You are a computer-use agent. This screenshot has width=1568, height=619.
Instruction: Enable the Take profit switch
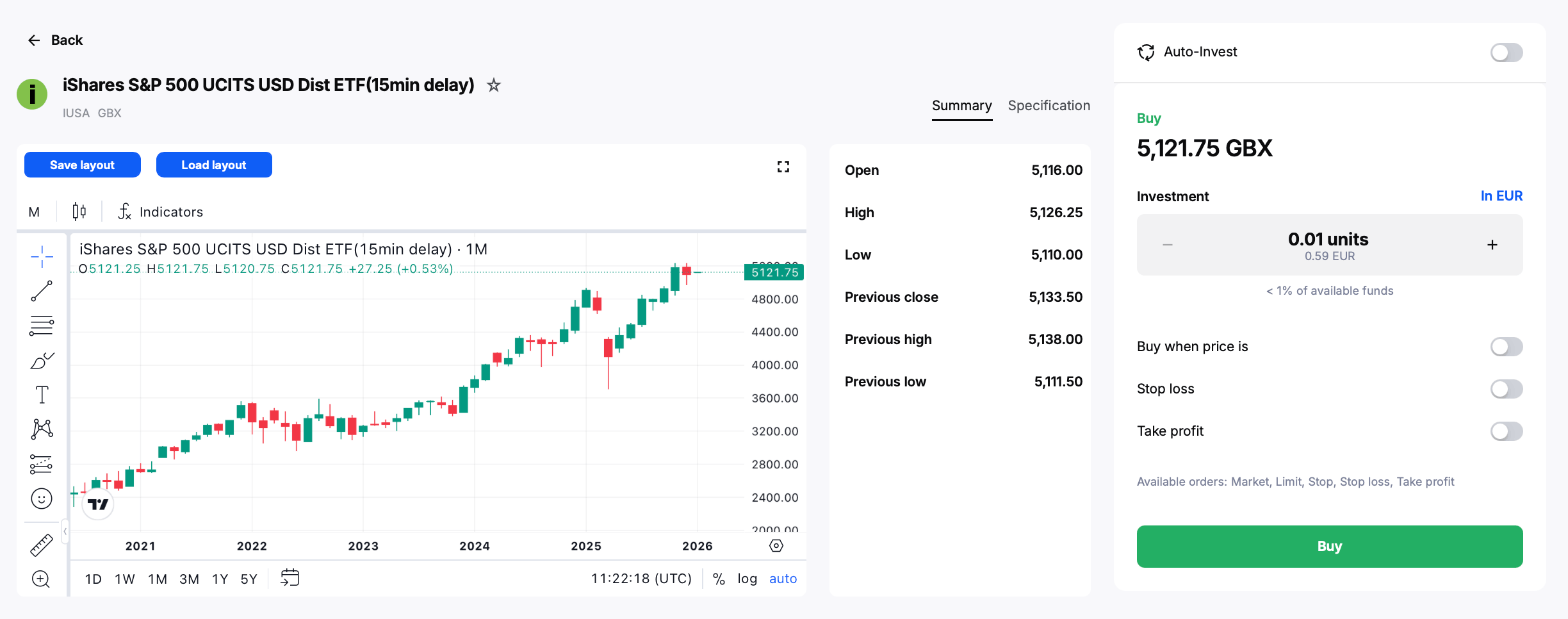coord(1507,431)
